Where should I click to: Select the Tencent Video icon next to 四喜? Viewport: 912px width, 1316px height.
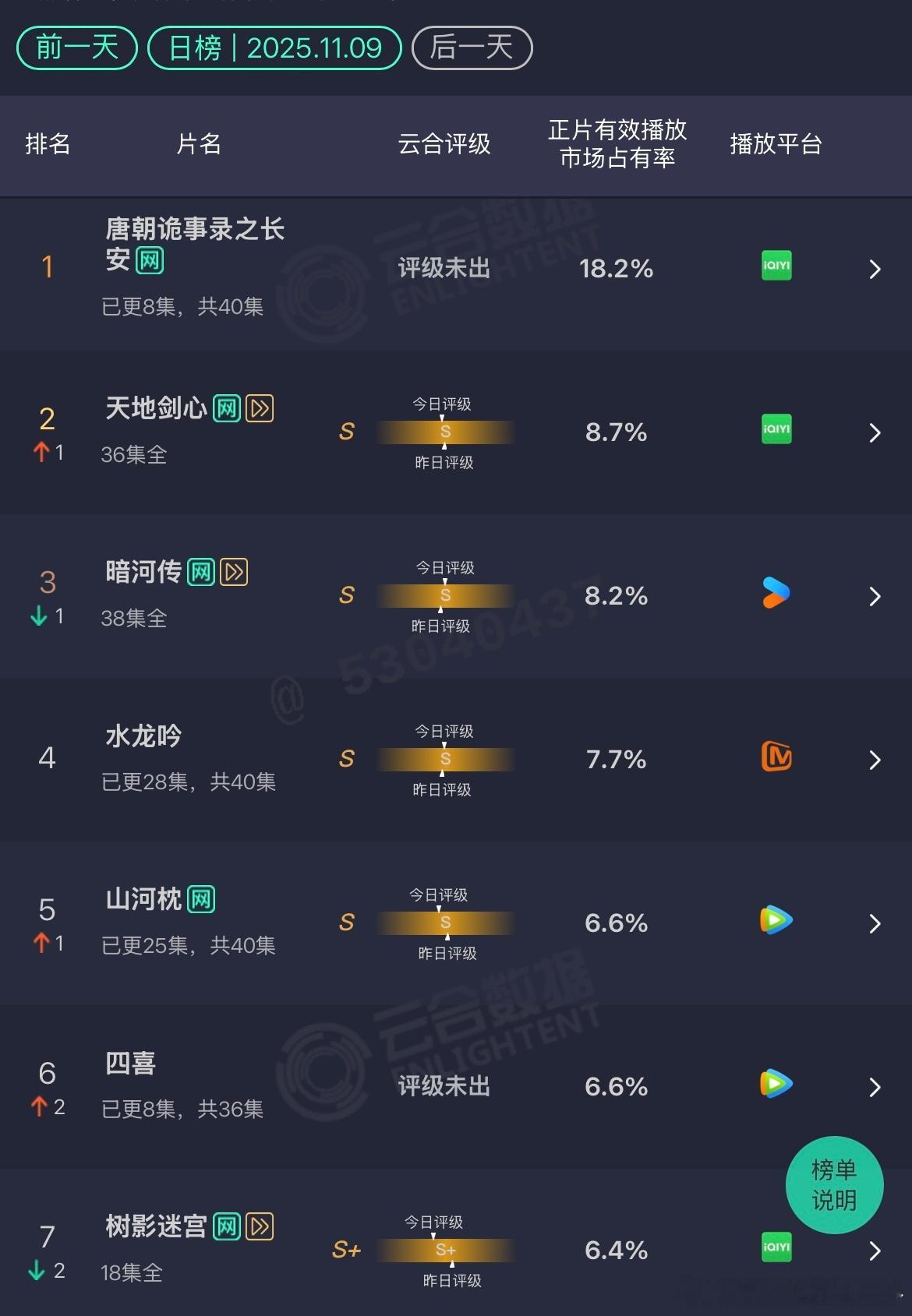click(775, 1084)
